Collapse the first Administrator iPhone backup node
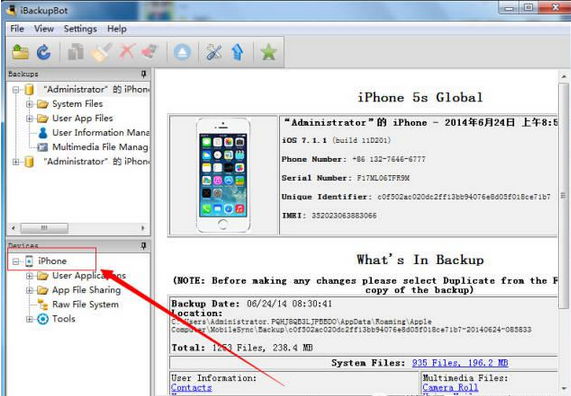Viewport: 571px width, 396px height. click(x=16, y=89)
